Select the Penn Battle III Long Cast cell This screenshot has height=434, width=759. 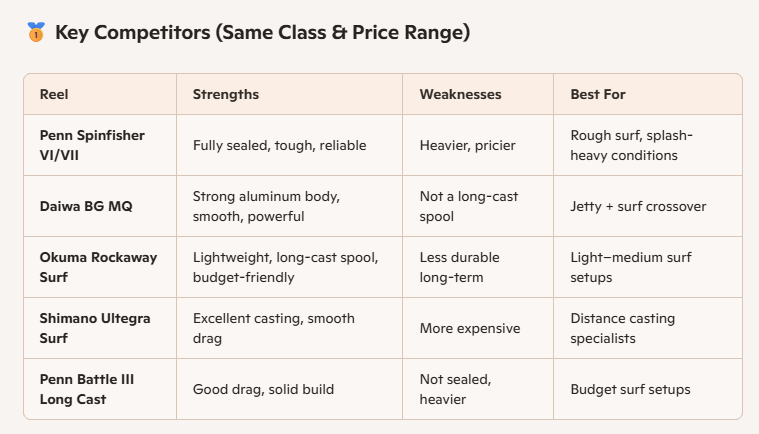coord(87,389)
